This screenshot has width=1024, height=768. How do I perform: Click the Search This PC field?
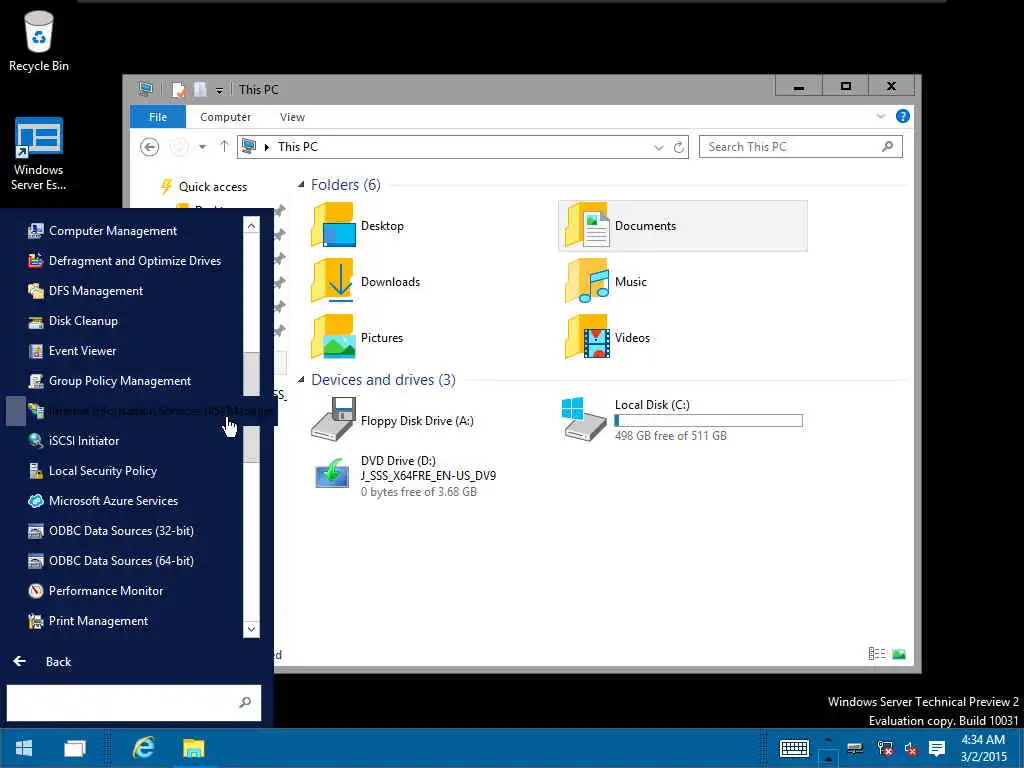point(801,147)
